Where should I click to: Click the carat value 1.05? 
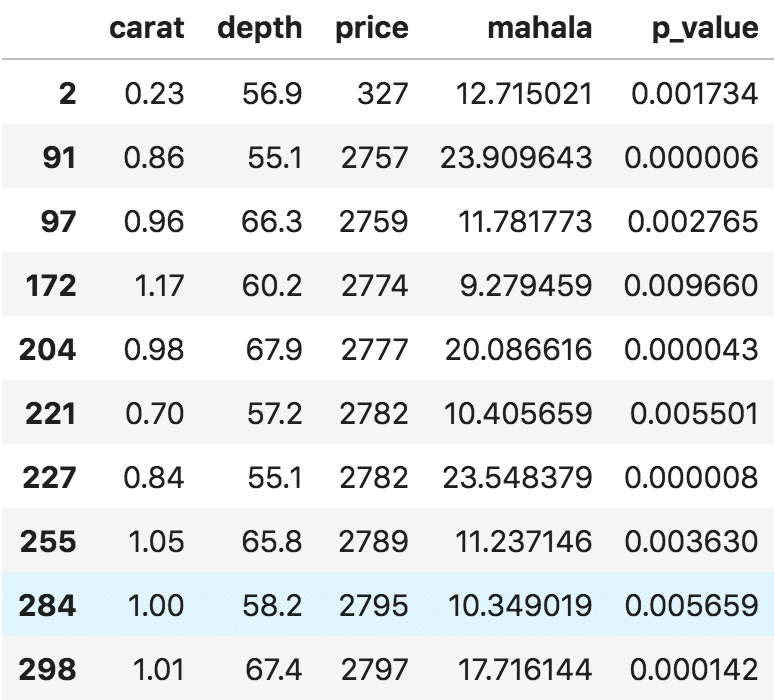click(x=154, y=541)
